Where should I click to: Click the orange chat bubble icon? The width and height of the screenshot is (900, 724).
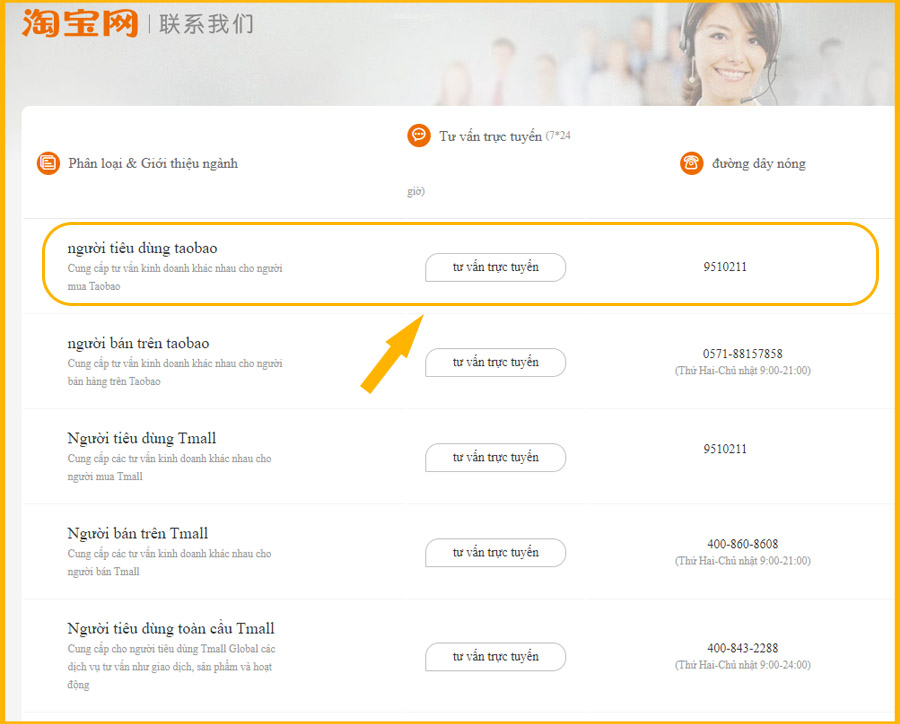(x=419, y=136)
